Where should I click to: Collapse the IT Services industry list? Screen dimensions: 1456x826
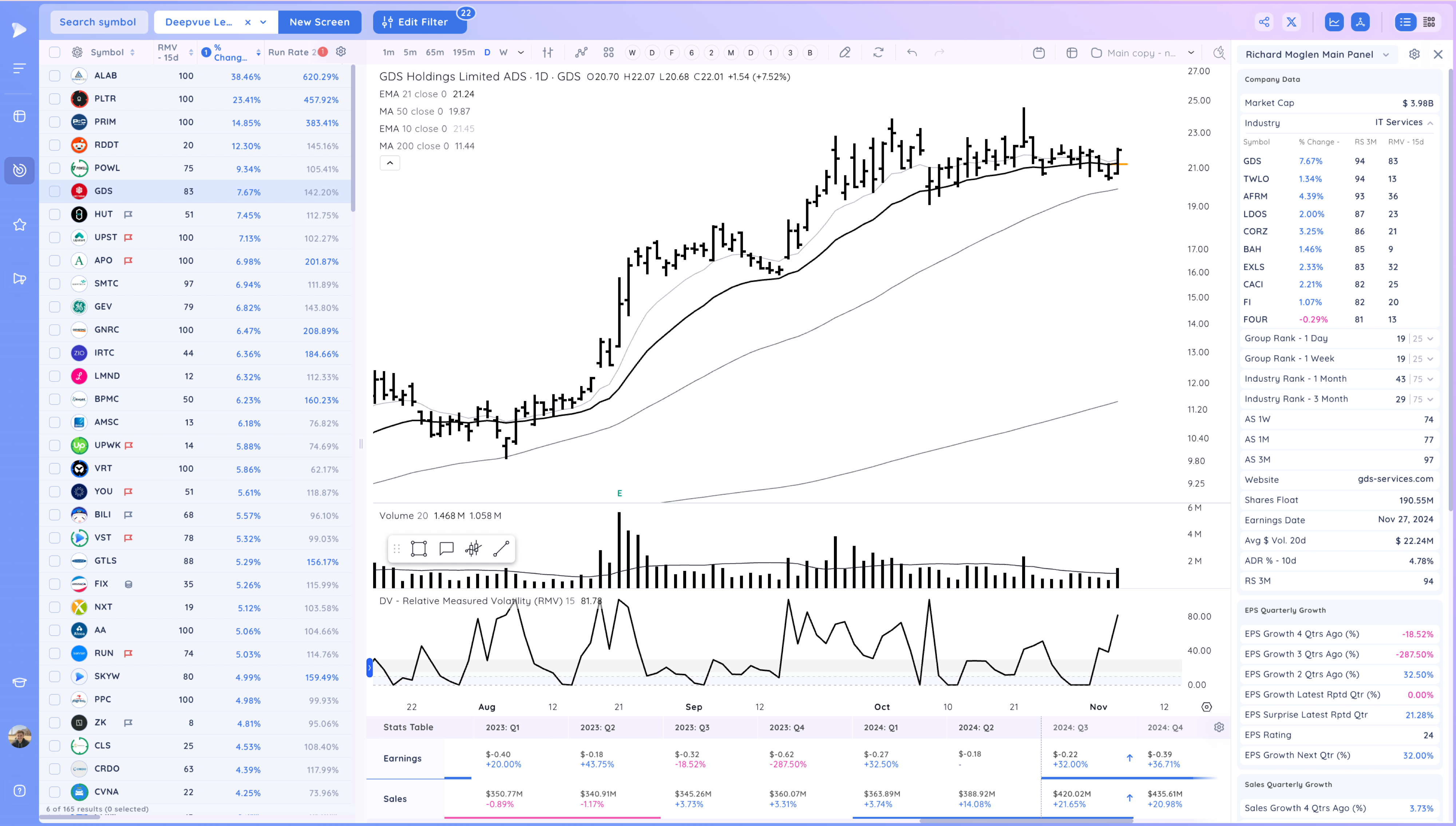(x=1430, y=123)
